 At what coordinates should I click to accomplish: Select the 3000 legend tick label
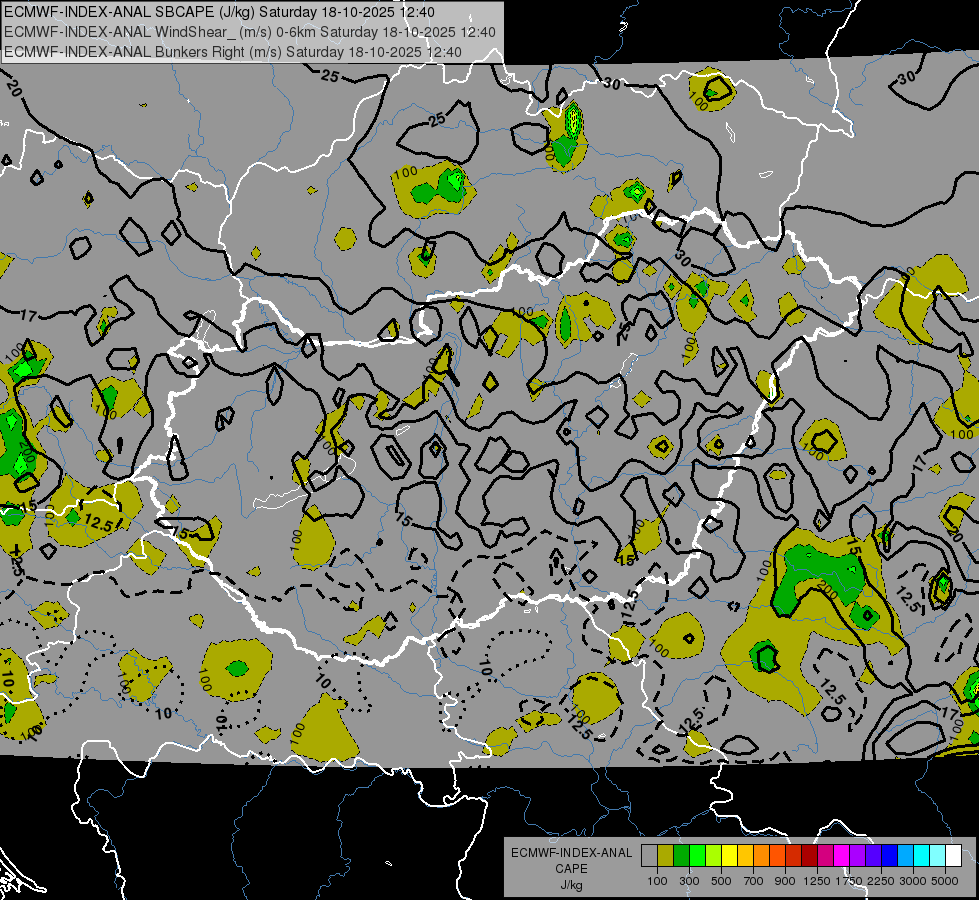pyautogui.click(x=912, y=881)
